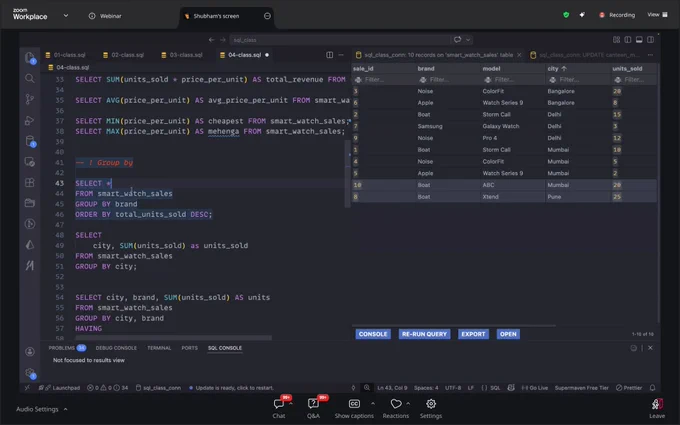
Task: Open the Problems panel tab
Action: tap(67, 348)
